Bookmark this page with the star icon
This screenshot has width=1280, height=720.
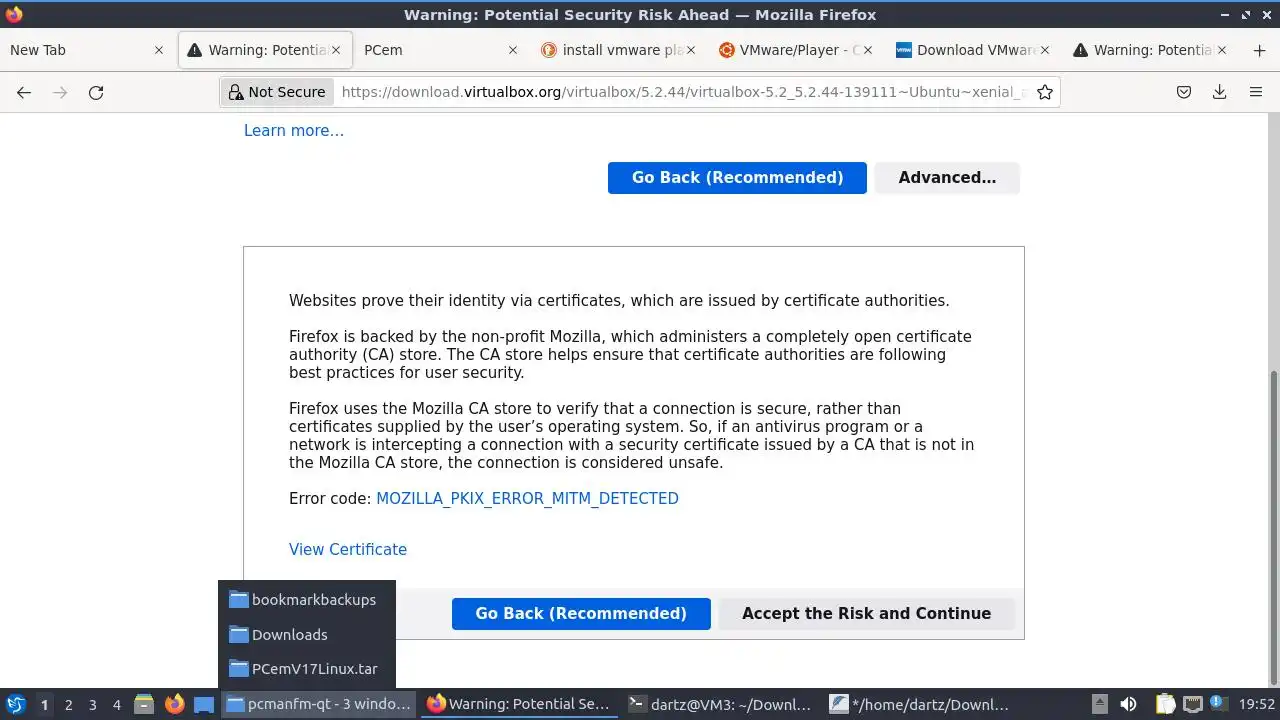[x=1045, y=92]
